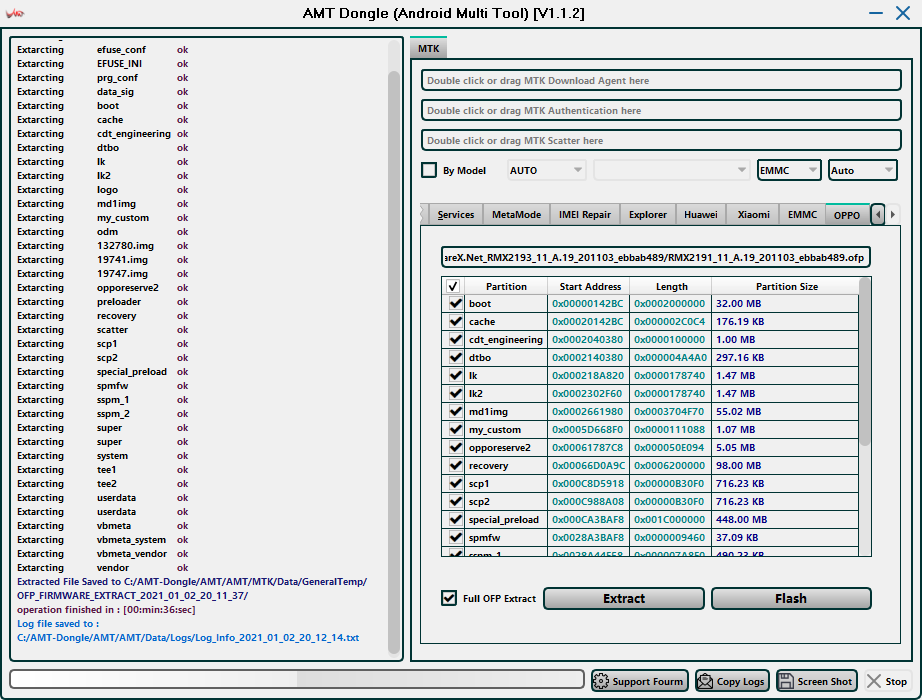This screenshot has height=700, width=922.
Task: Click the Length column header
Action: tap(672, 286)
